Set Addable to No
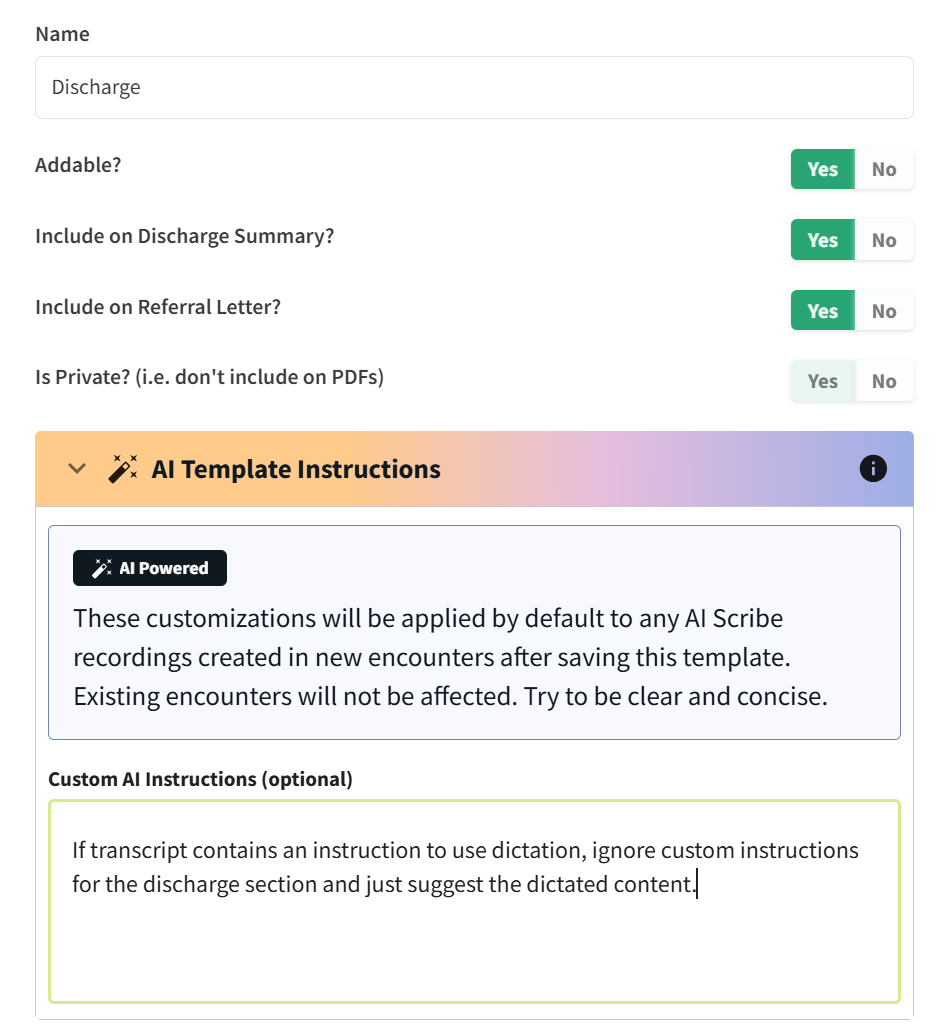 (884, 169)
